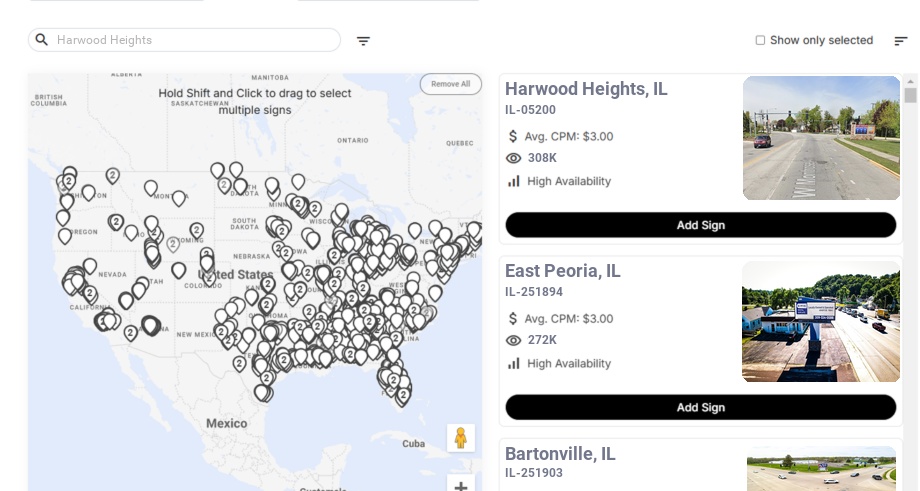Open the sort options icon
920x491 pixels.
click(x=900, y=41)
